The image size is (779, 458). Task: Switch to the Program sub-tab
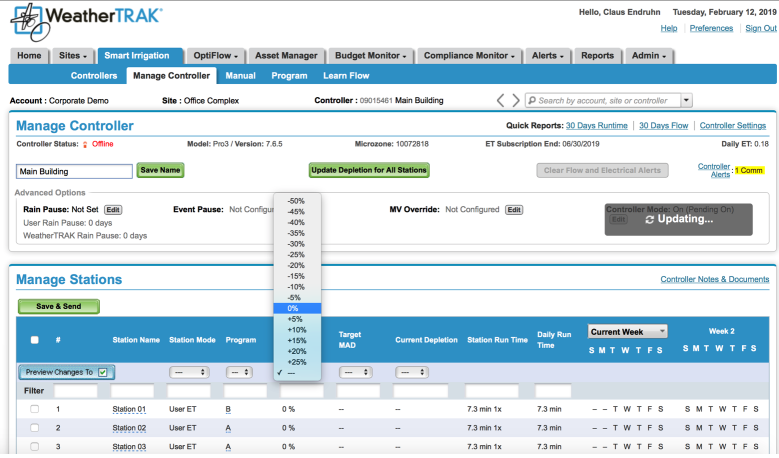pyautogui.click(x=289, y=76)
